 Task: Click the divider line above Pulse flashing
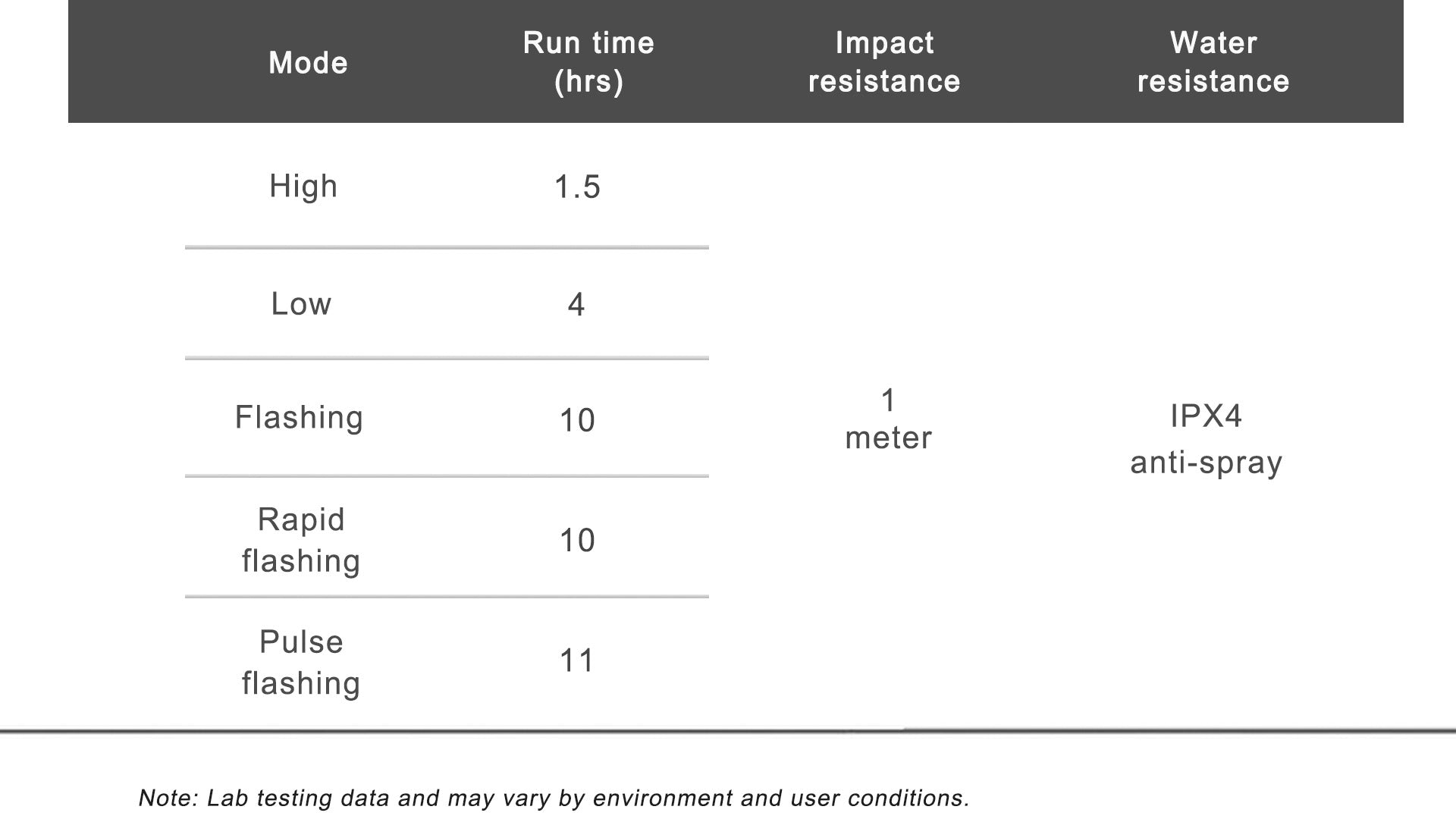pyautogui.click(x=447, y=597)
